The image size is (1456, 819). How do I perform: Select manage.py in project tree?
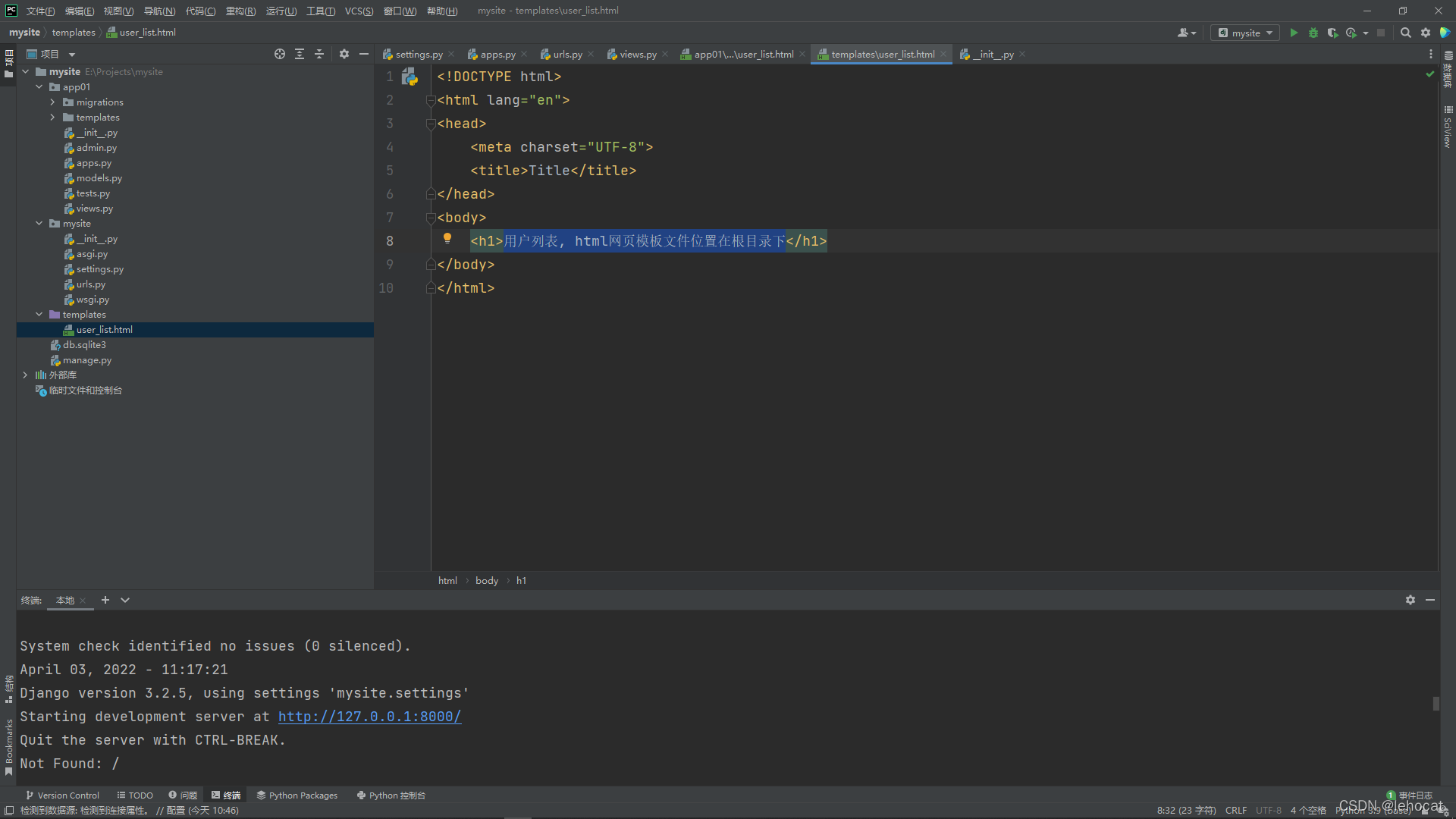86,360
